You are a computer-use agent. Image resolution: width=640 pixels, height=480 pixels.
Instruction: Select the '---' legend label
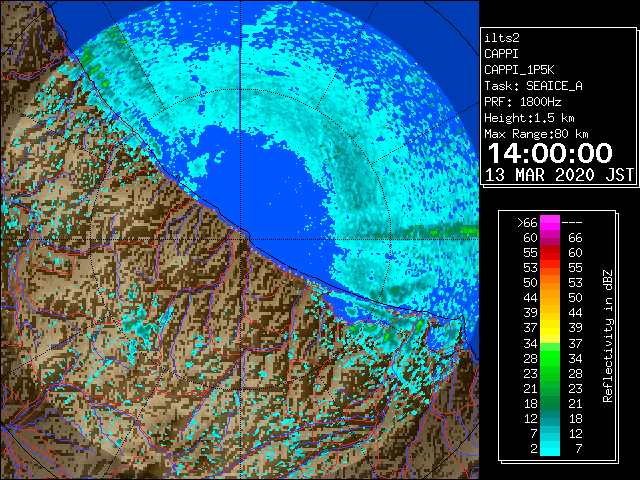(x=572, y=222)
